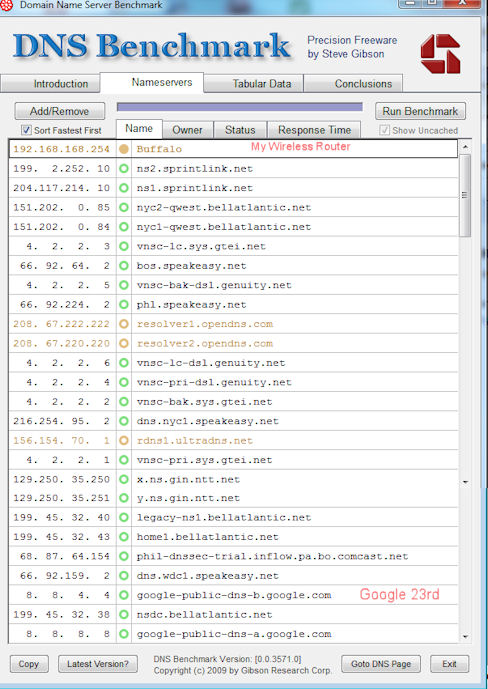Click the Latest Version? button
The width and height of the screenshot is (488, 689).
pos(98,664)
